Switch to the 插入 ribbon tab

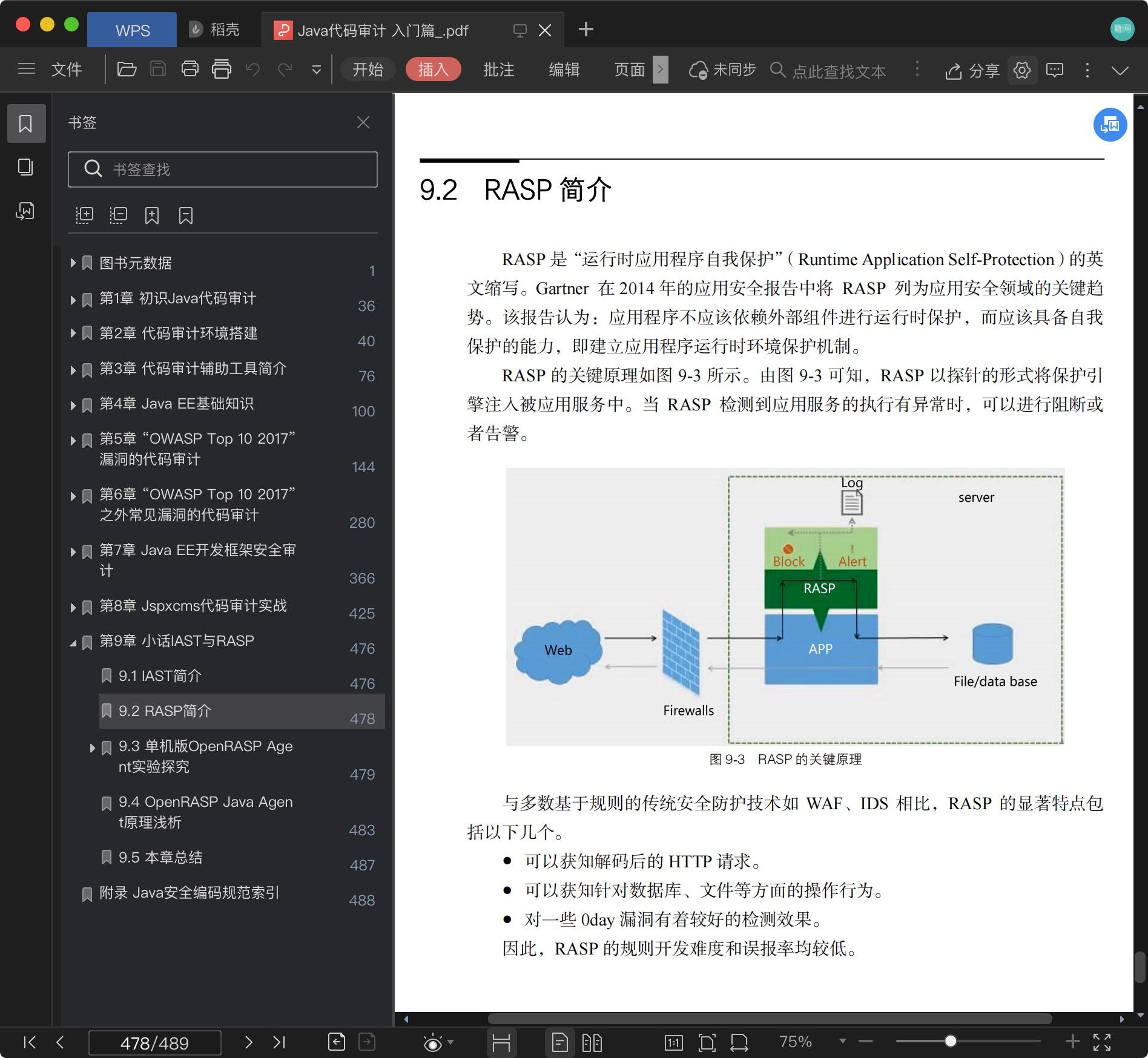tap(433, 69)
